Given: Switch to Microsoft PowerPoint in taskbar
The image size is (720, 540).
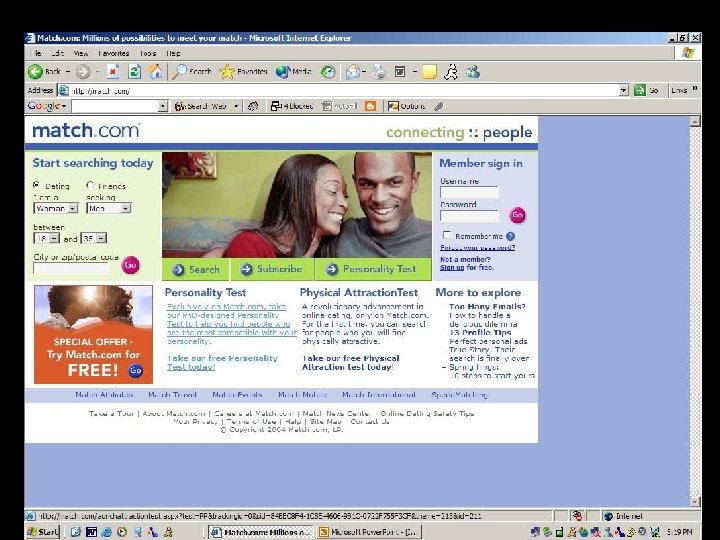Looking at the screenshot, I should tap(369, 532).
